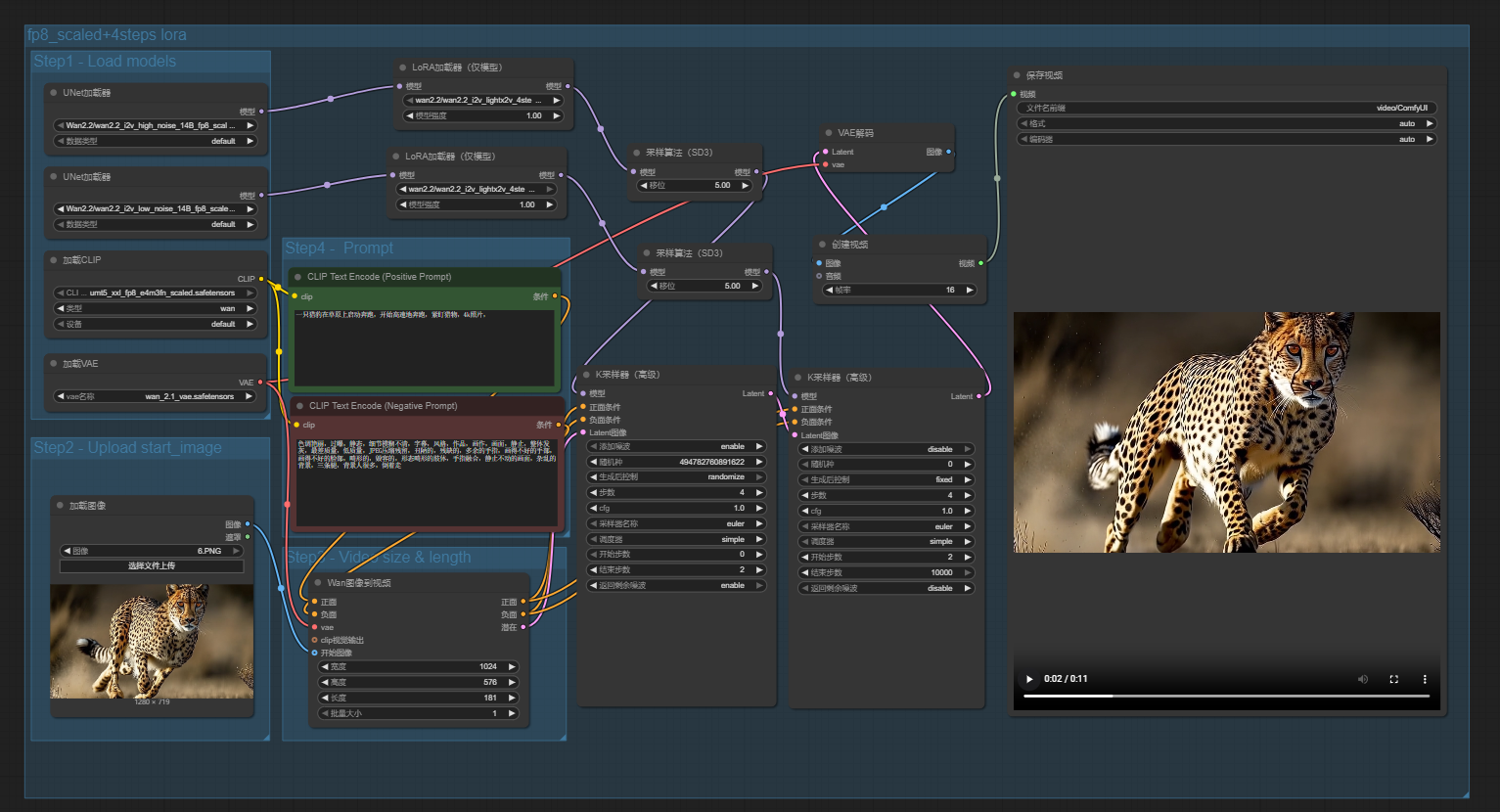Select the fp8_scaled+4steps lora group title
Screen dimensions: 1500x812
107,34
